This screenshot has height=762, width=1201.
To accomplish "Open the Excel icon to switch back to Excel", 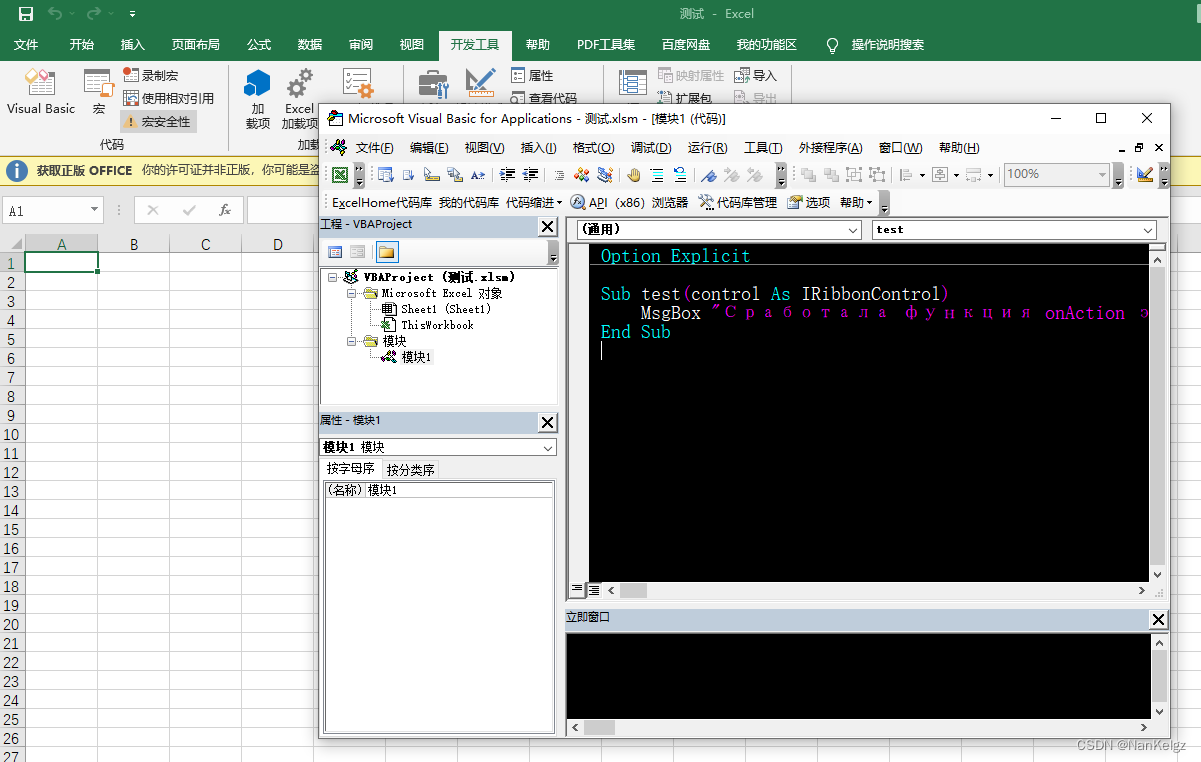I will click(x=341, y=174).
